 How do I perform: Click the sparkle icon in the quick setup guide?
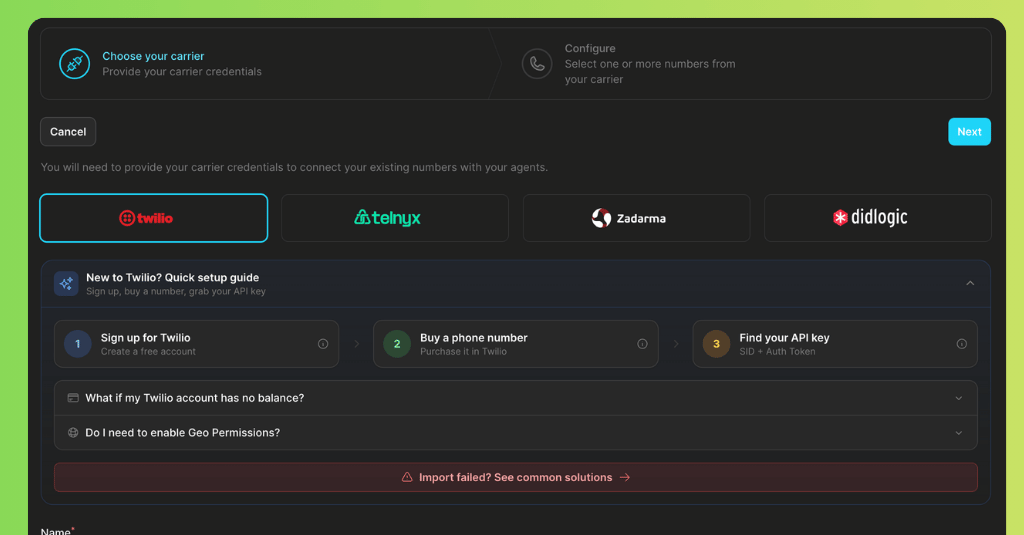(66, 284)
